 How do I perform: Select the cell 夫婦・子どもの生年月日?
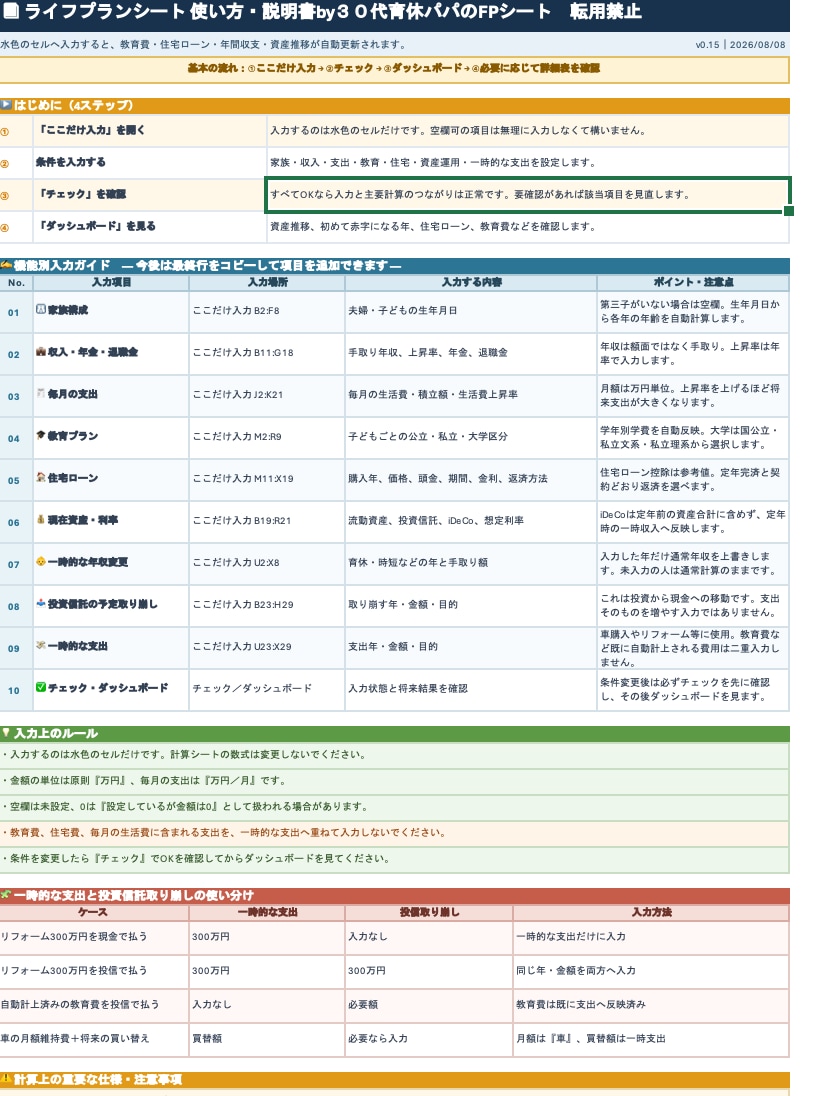471,312
